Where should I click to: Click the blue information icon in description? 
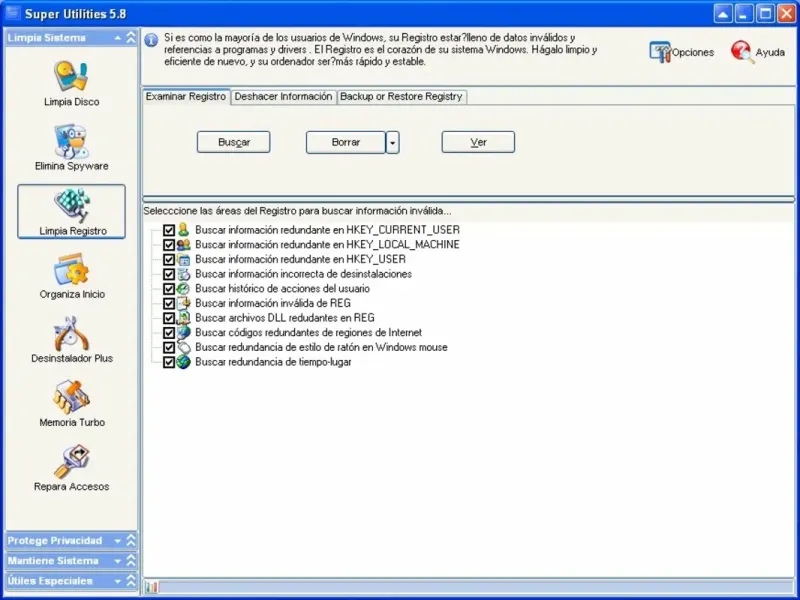click(x=151, y=40)
